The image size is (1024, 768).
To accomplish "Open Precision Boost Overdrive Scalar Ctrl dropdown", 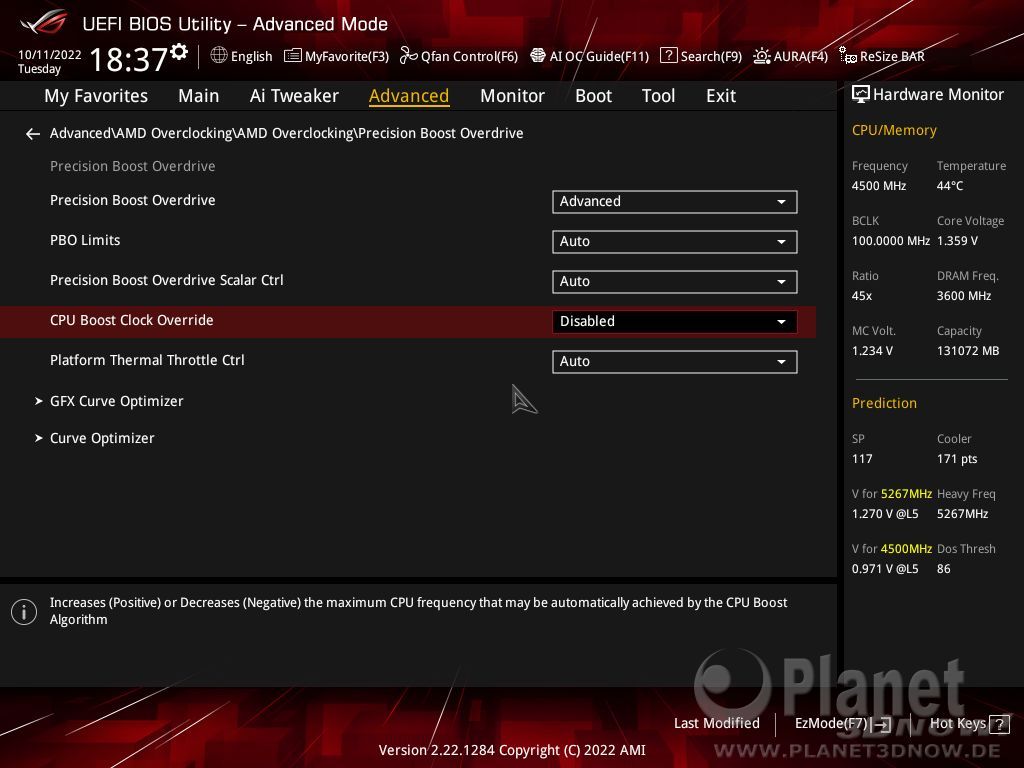I will tap(675, 281).
